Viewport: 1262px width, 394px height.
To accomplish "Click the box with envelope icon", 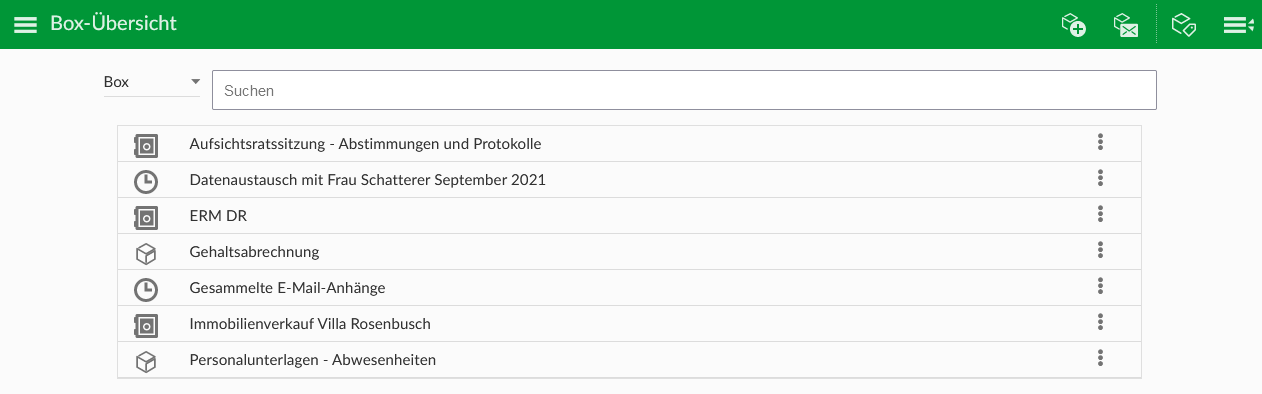I will pyautogui.click(x=1126, y=25).
